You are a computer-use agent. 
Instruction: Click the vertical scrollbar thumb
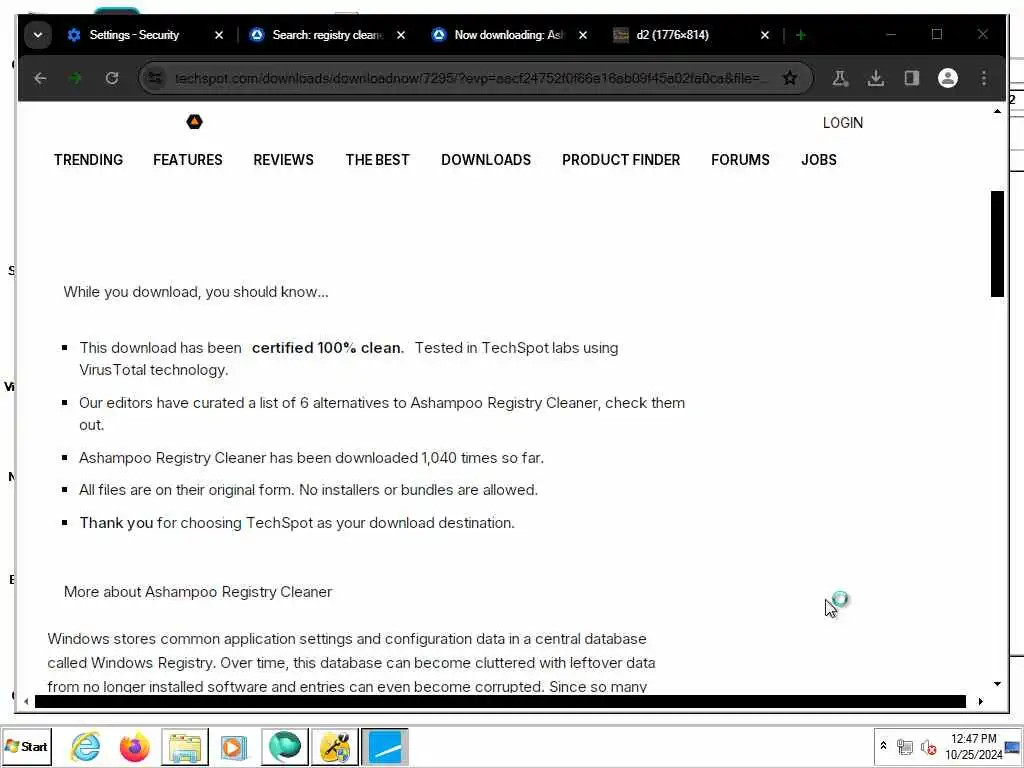pyautogui.click(x=997, y=244)
